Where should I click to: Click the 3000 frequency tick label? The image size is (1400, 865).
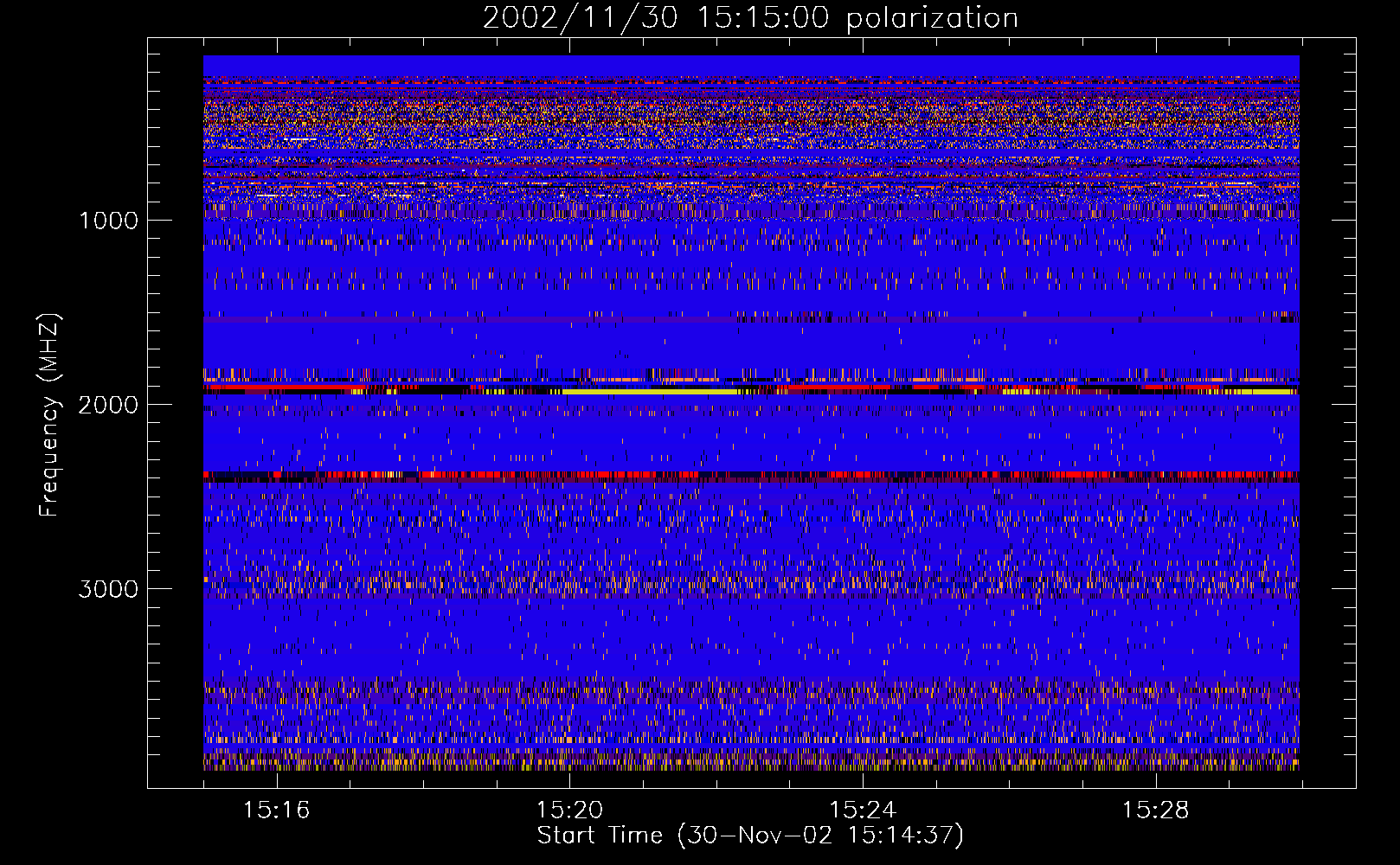click(108, 589)
